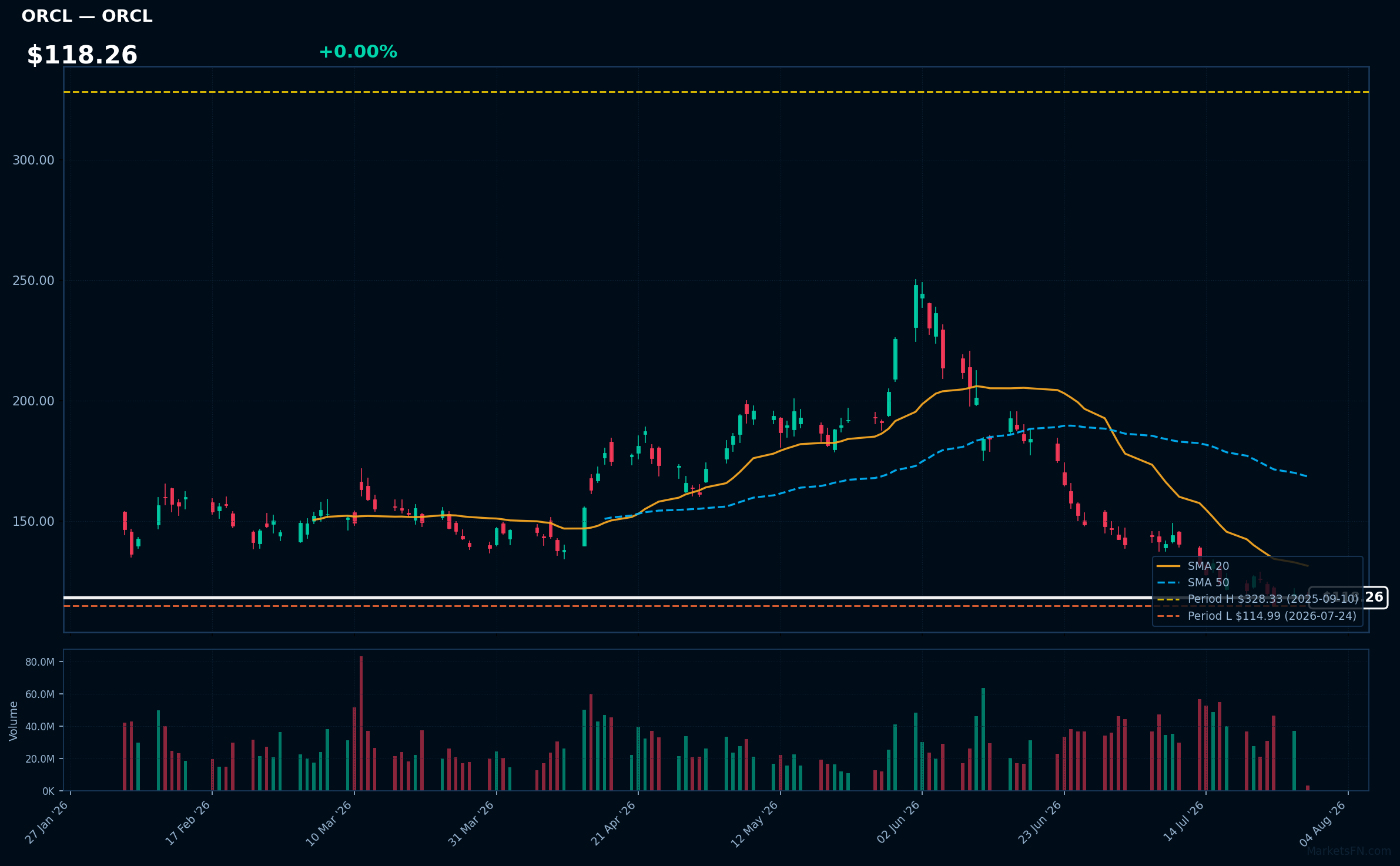Click the 17 Feb '26 date label
This screenshot has width=1400, height=866.
[188, 823]
